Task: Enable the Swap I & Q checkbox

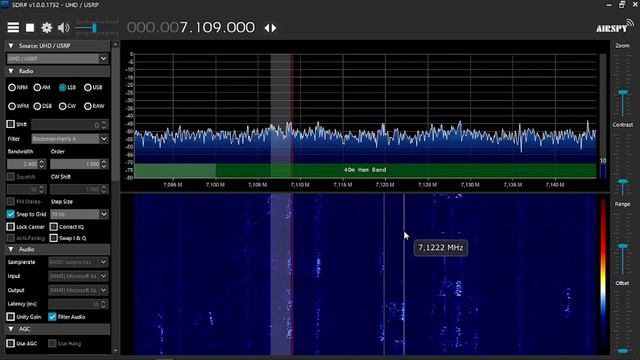Action: tap(53, 238)
